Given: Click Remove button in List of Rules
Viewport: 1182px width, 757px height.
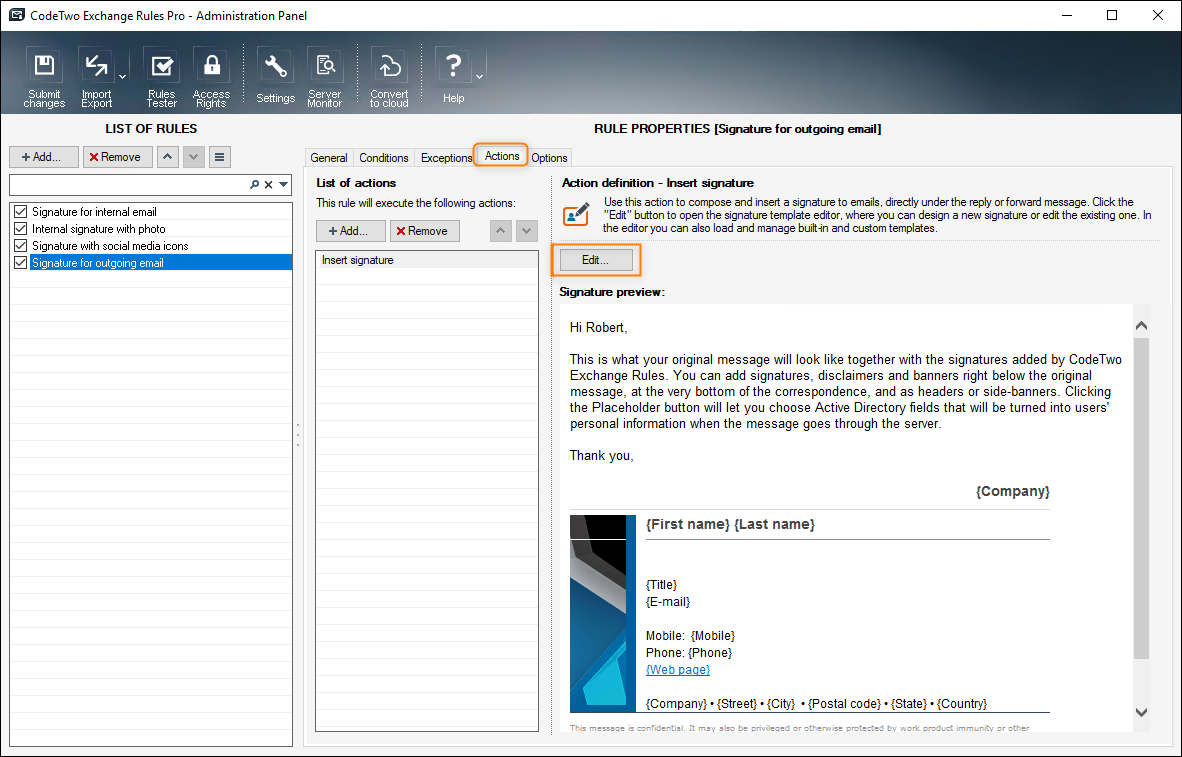Looking at the screenshot, I should 118,157.
